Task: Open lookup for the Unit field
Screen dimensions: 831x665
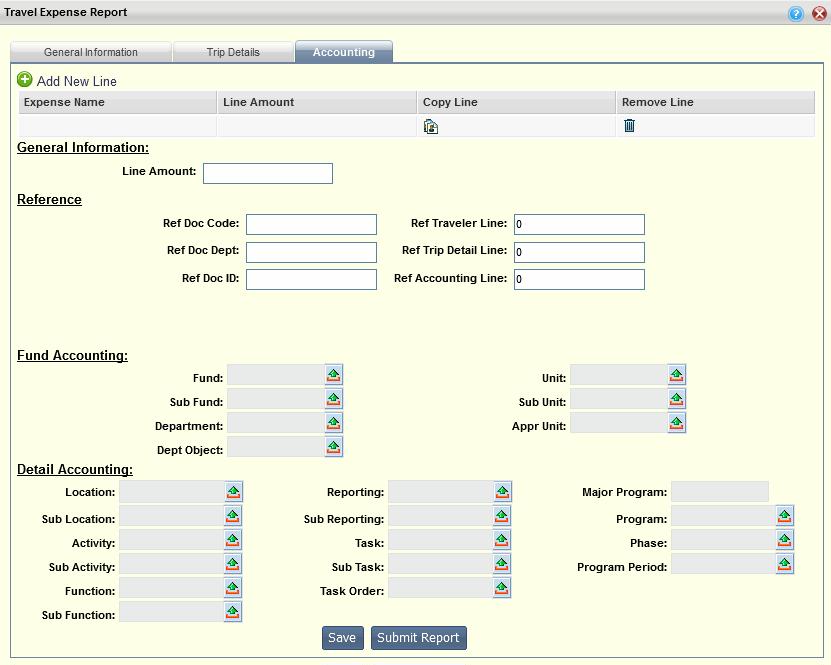Action: pyautogui.click(x=677, y=375)
